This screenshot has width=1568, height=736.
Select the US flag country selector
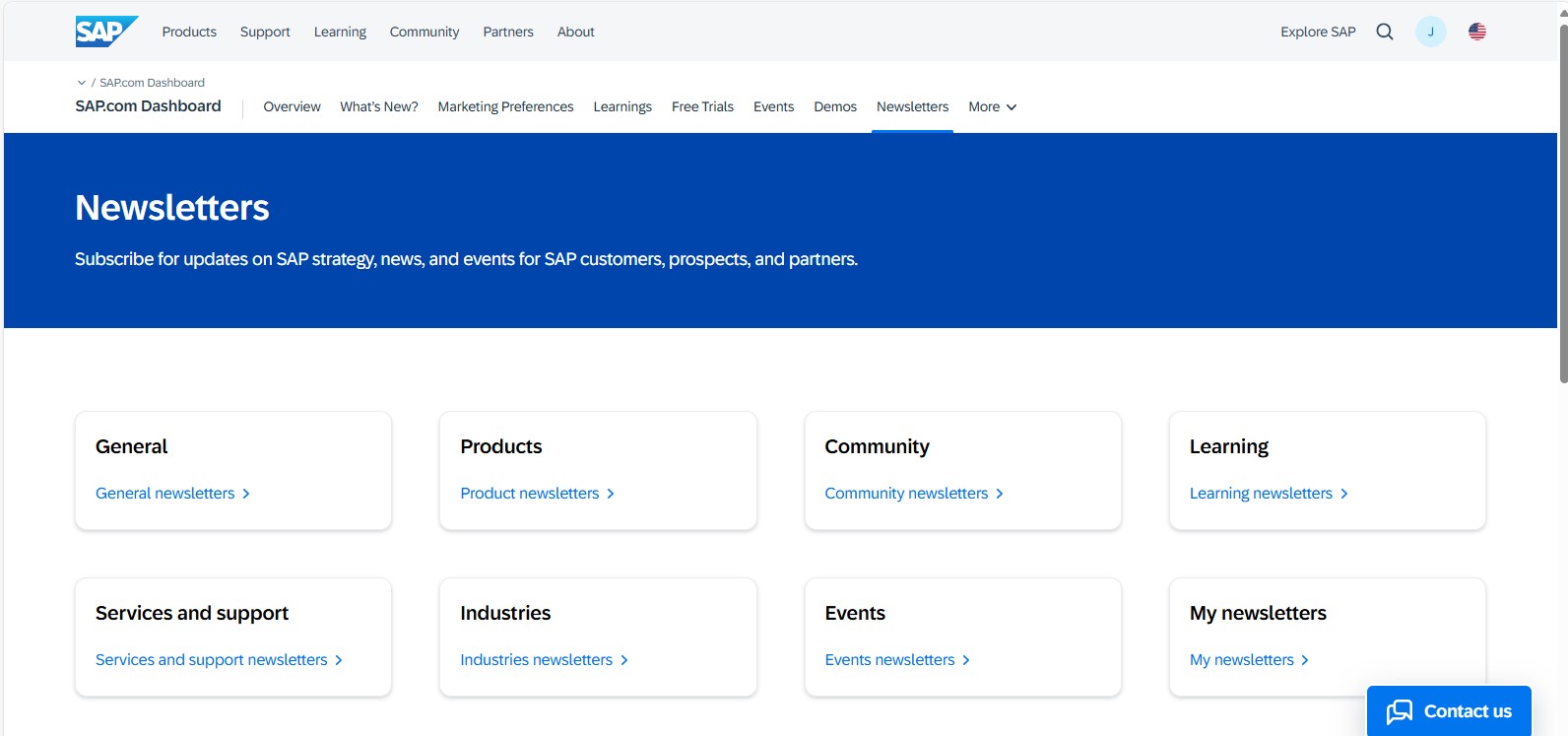[x=1476, y=32]
